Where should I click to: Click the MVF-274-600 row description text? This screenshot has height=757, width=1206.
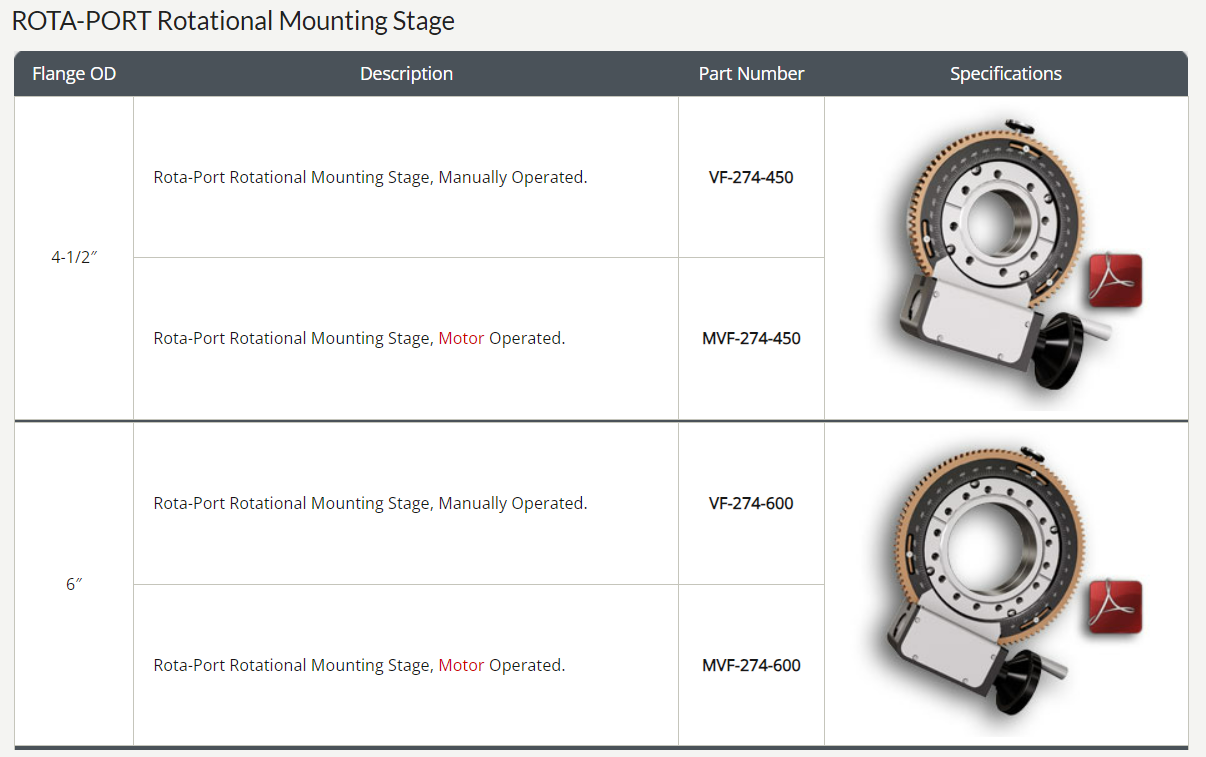coord(359,665)
